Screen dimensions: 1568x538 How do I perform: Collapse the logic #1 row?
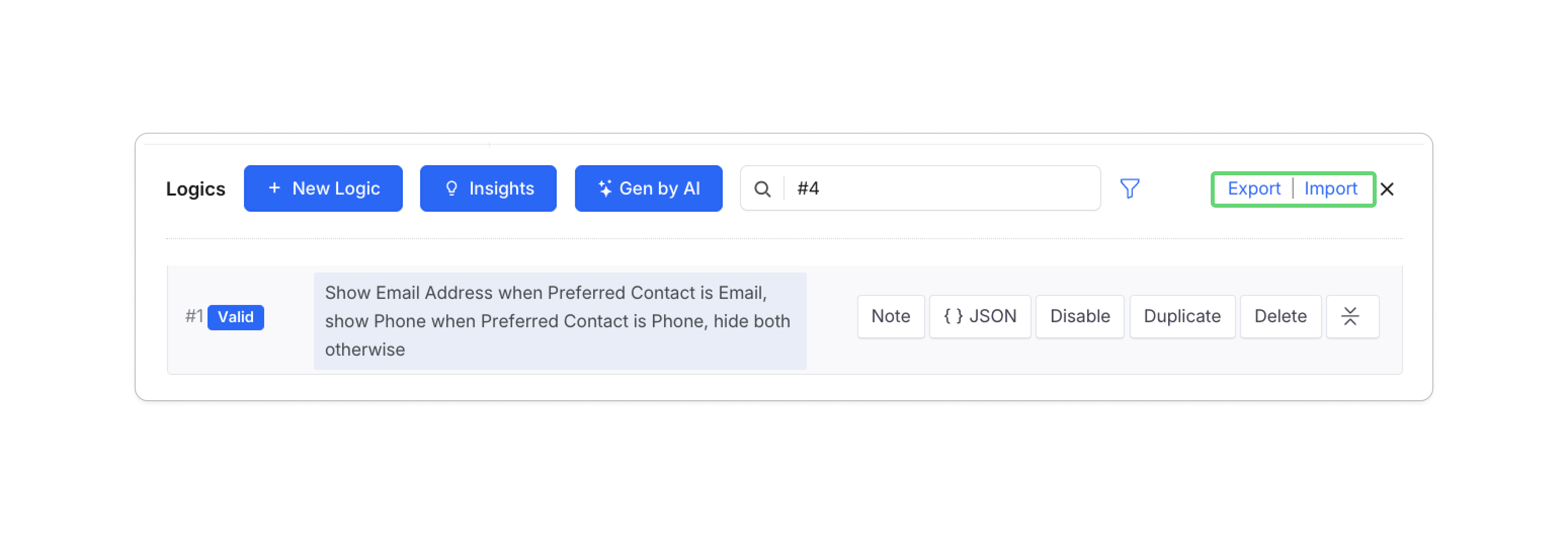click(1350, 316)
